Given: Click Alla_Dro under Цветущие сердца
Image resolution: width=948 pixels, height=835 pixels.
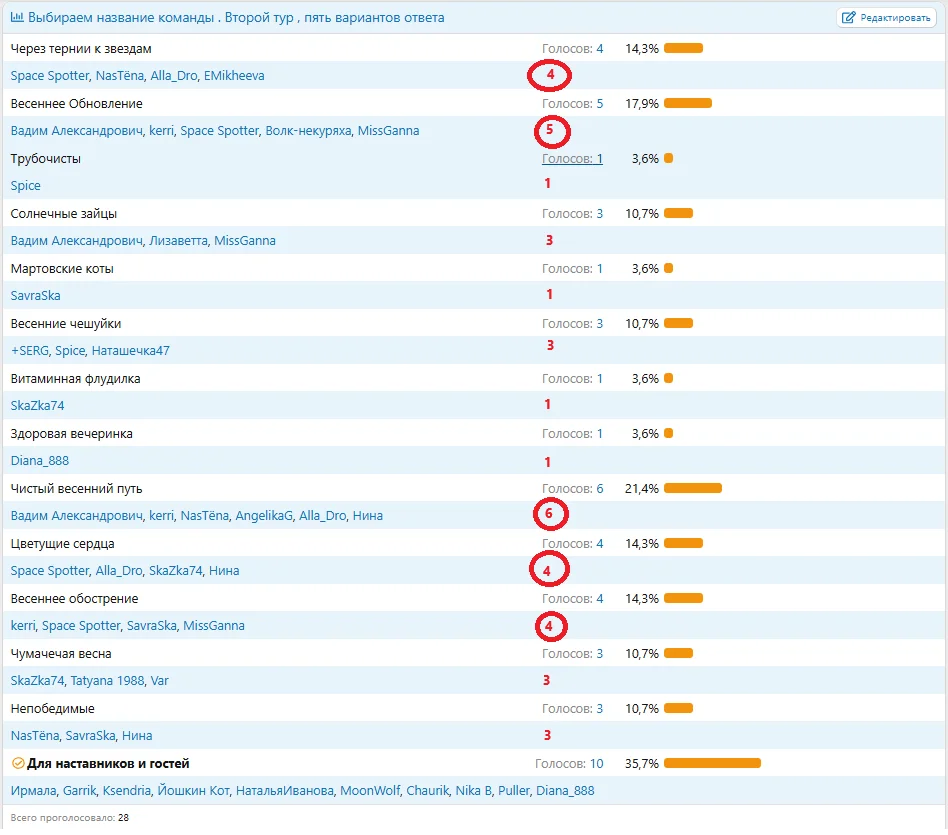Looking at the screenshot, I should [x=119, y=571].
